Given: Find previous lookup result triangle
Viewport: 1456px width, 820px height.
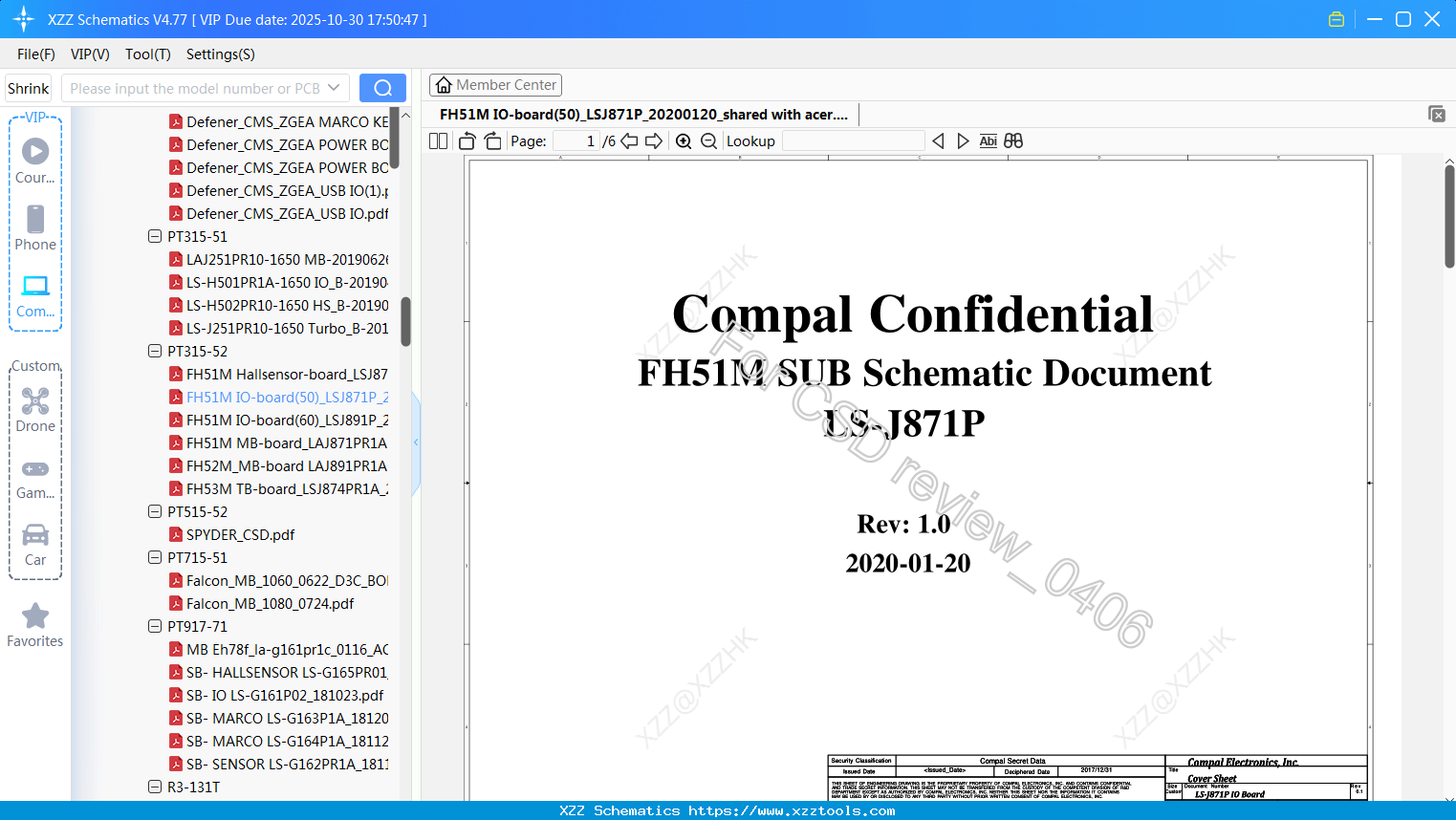Looking at the screenshot, I should pos(938,141).
